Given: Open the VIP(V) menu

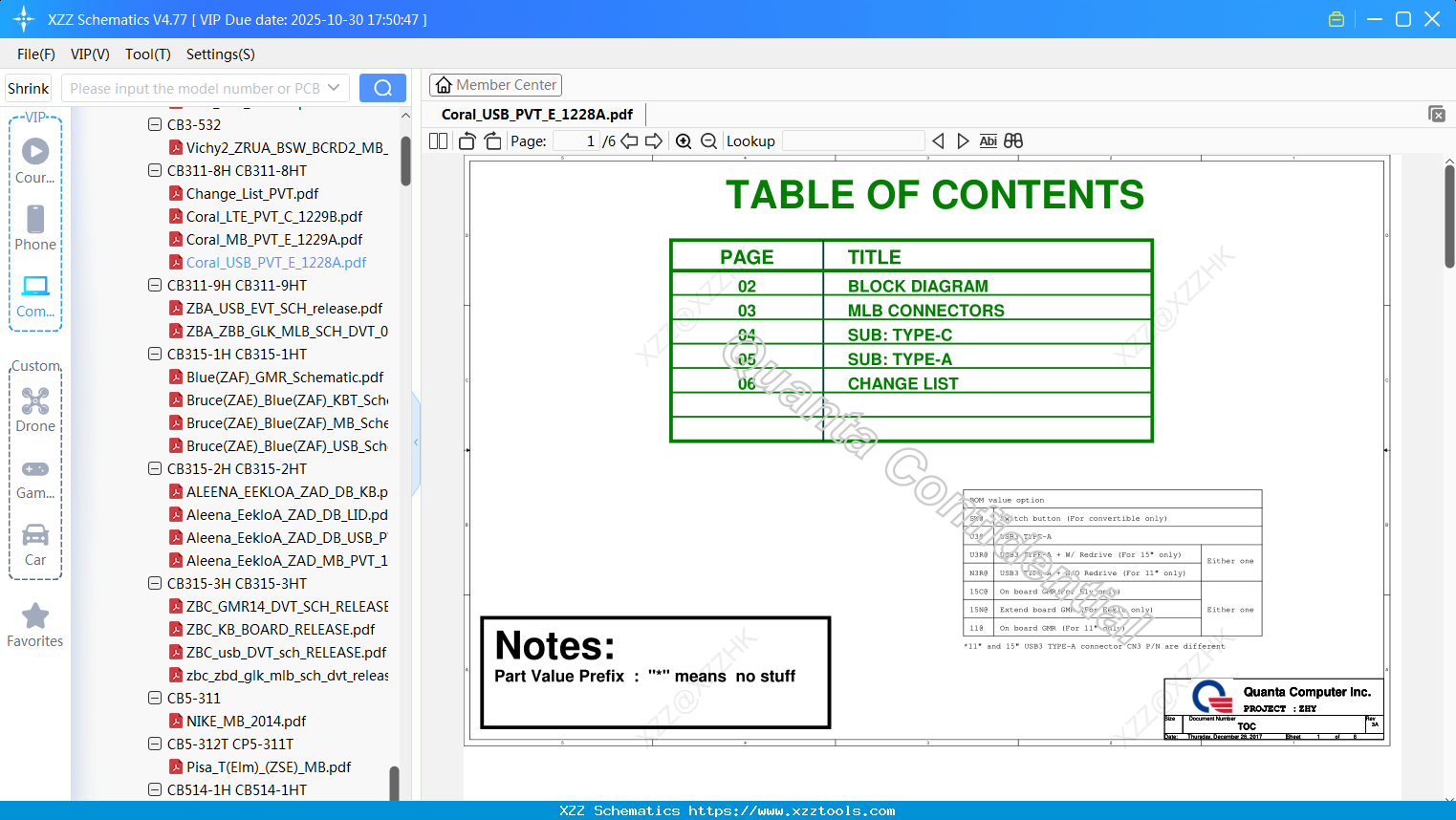Looking at the screenshot, I should click(x=90, y=54).
